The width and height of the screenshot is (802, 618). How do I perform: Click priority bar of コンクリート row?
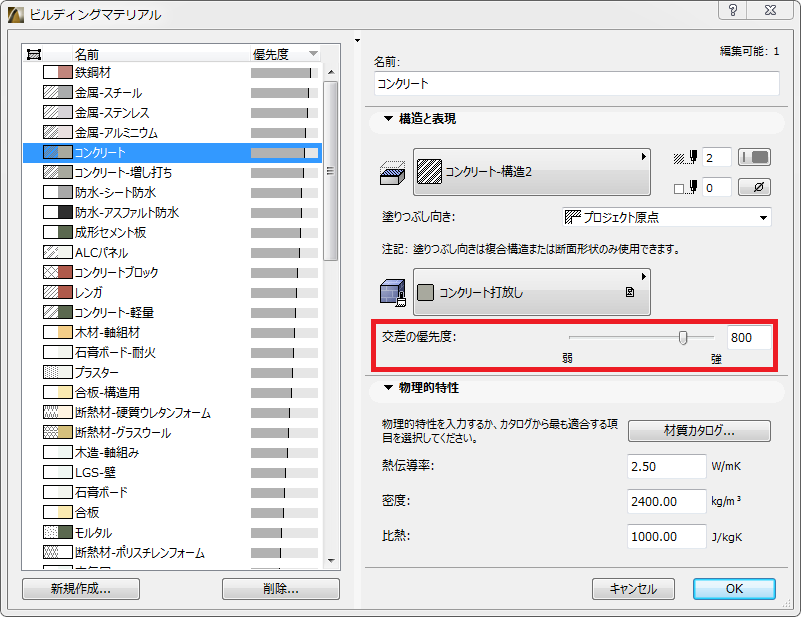(x=284, y=152)
